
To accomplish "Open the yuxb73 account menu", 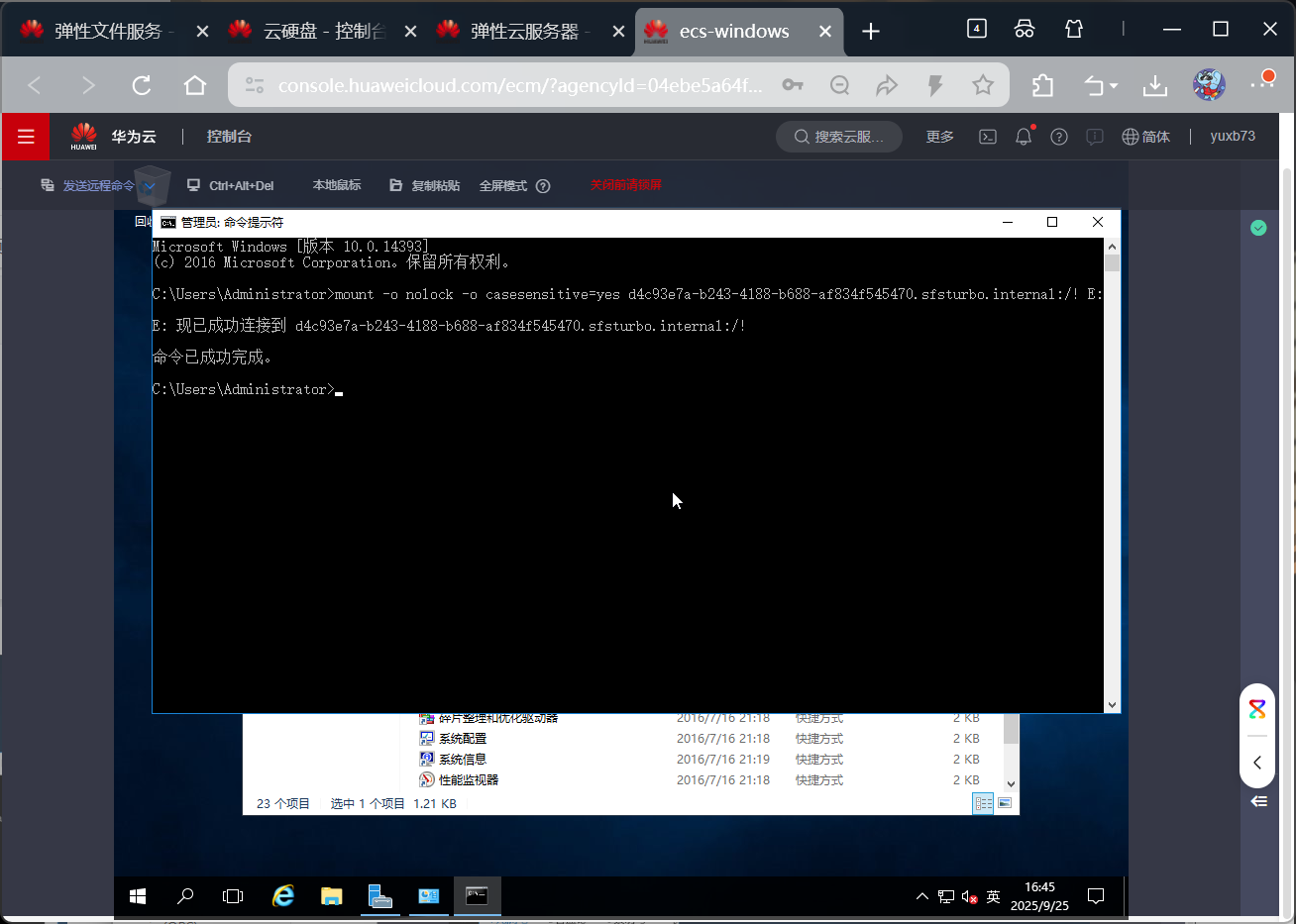I will 1233,137.
